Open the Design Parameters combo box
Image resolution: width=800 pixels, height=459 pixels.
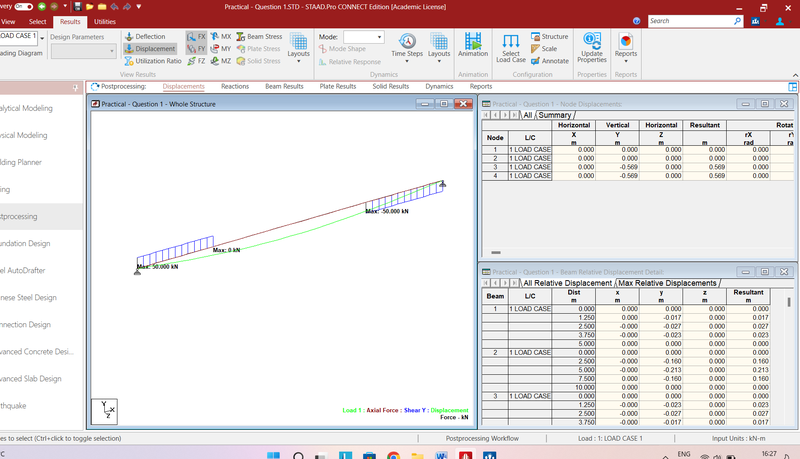pyautogui.click(x=83, y=50)
